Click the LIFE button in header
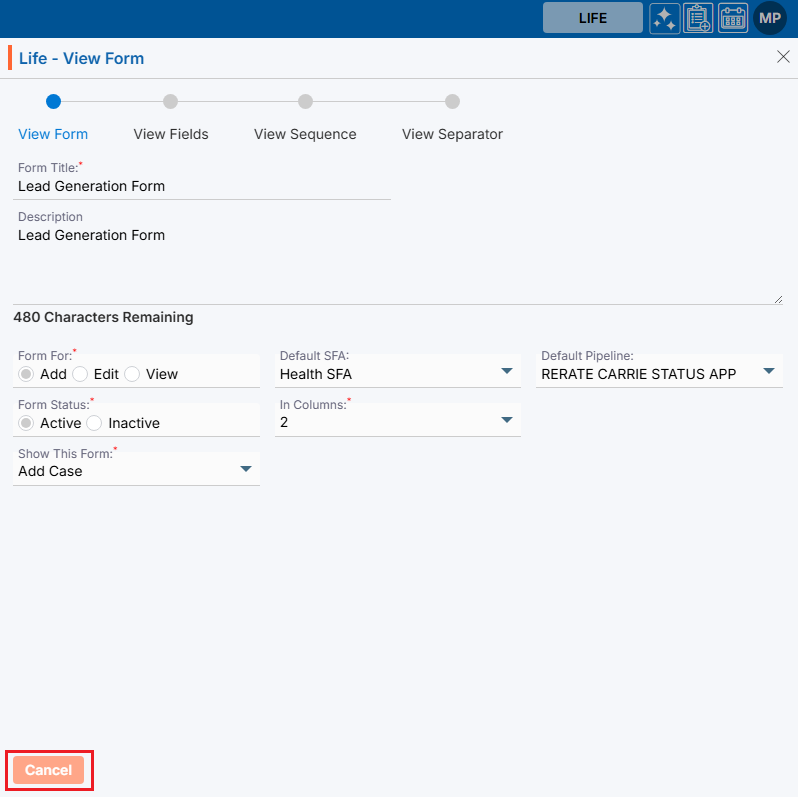 [593, 18]
